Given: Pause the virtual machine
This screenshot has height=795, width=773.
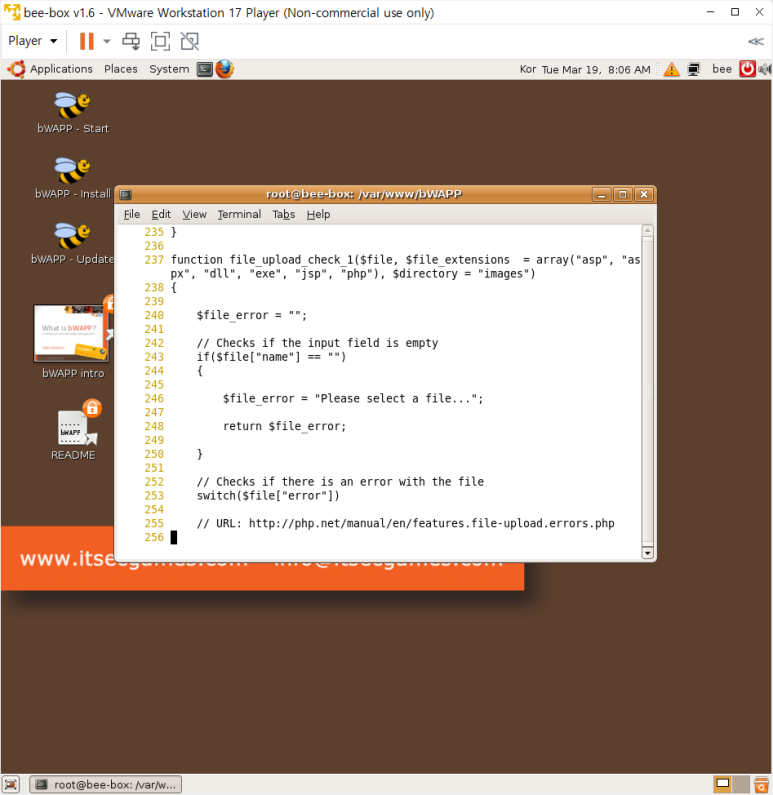Looking at the screenshot, I should 87,41.
